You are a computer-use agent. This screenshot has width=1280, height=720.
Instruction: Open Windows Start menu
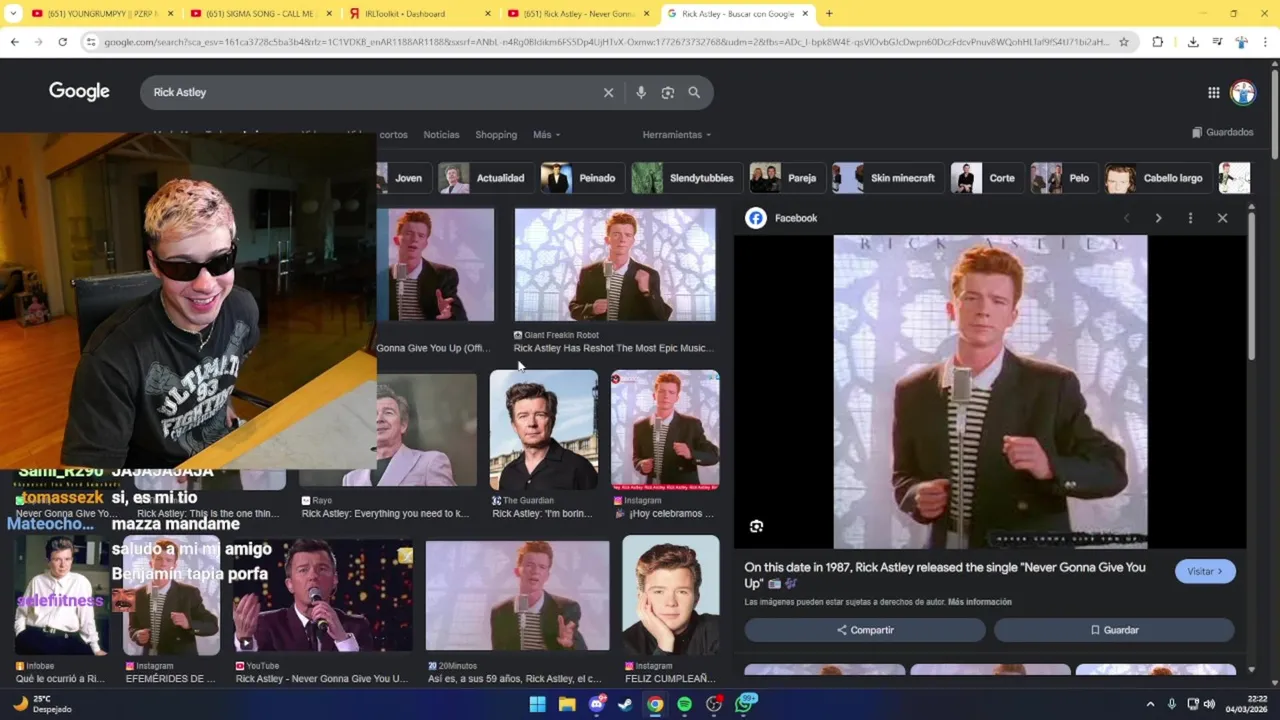click(x=537, y=704)
